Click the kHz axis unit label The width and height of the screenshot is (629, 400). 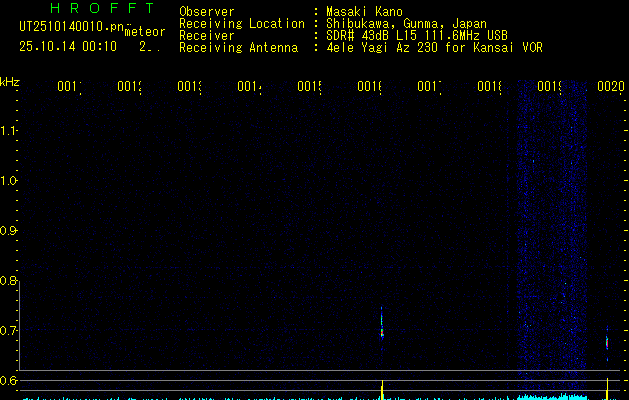tap(10, 82)
